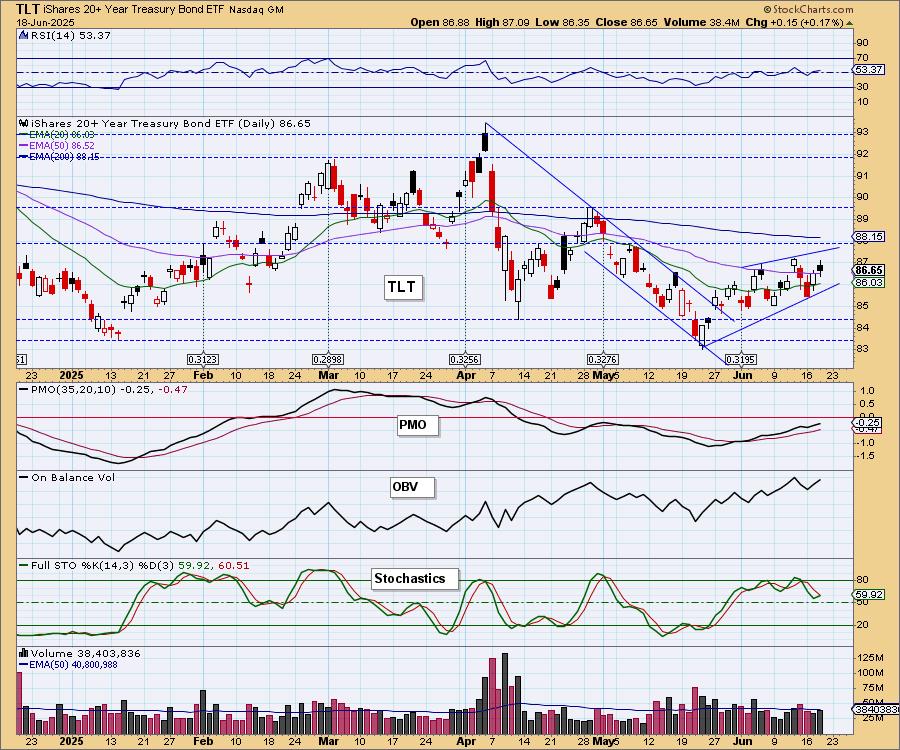
Task: Click the RSI(14) indicator icon
Action: pos(24,36)
